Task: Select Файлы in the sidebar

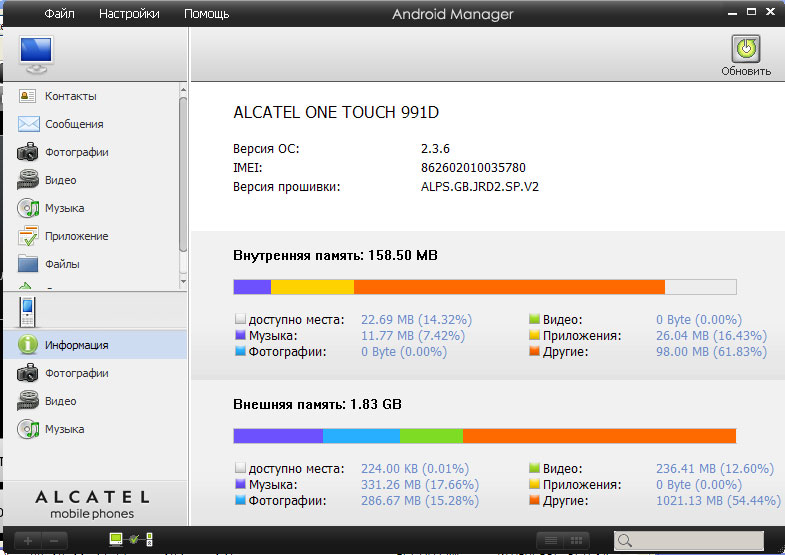Action: pyautogui.click(x=62, y=264)
